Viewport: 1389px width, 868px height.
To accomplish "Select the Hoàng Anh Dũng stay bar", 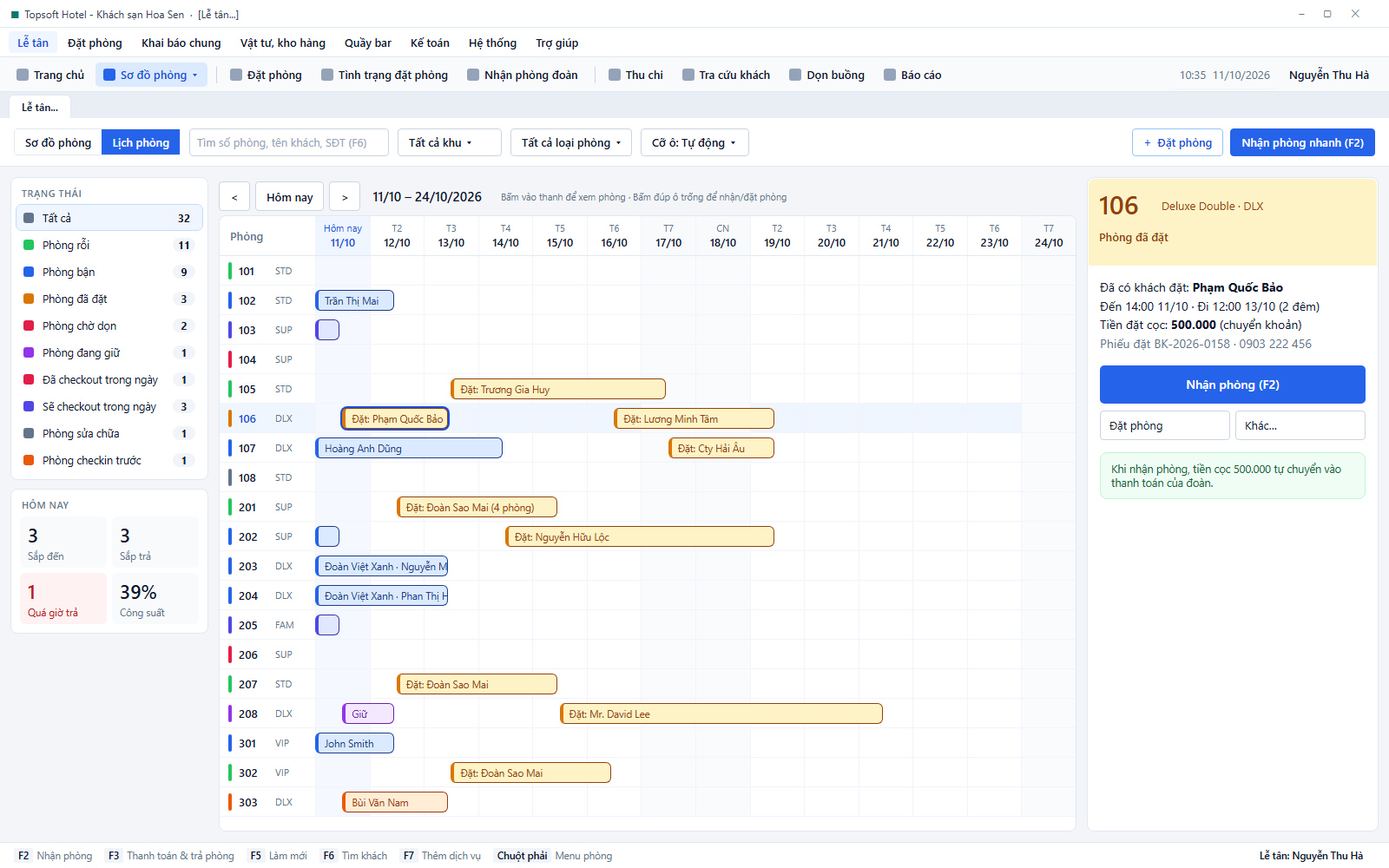I will (409, 448).
